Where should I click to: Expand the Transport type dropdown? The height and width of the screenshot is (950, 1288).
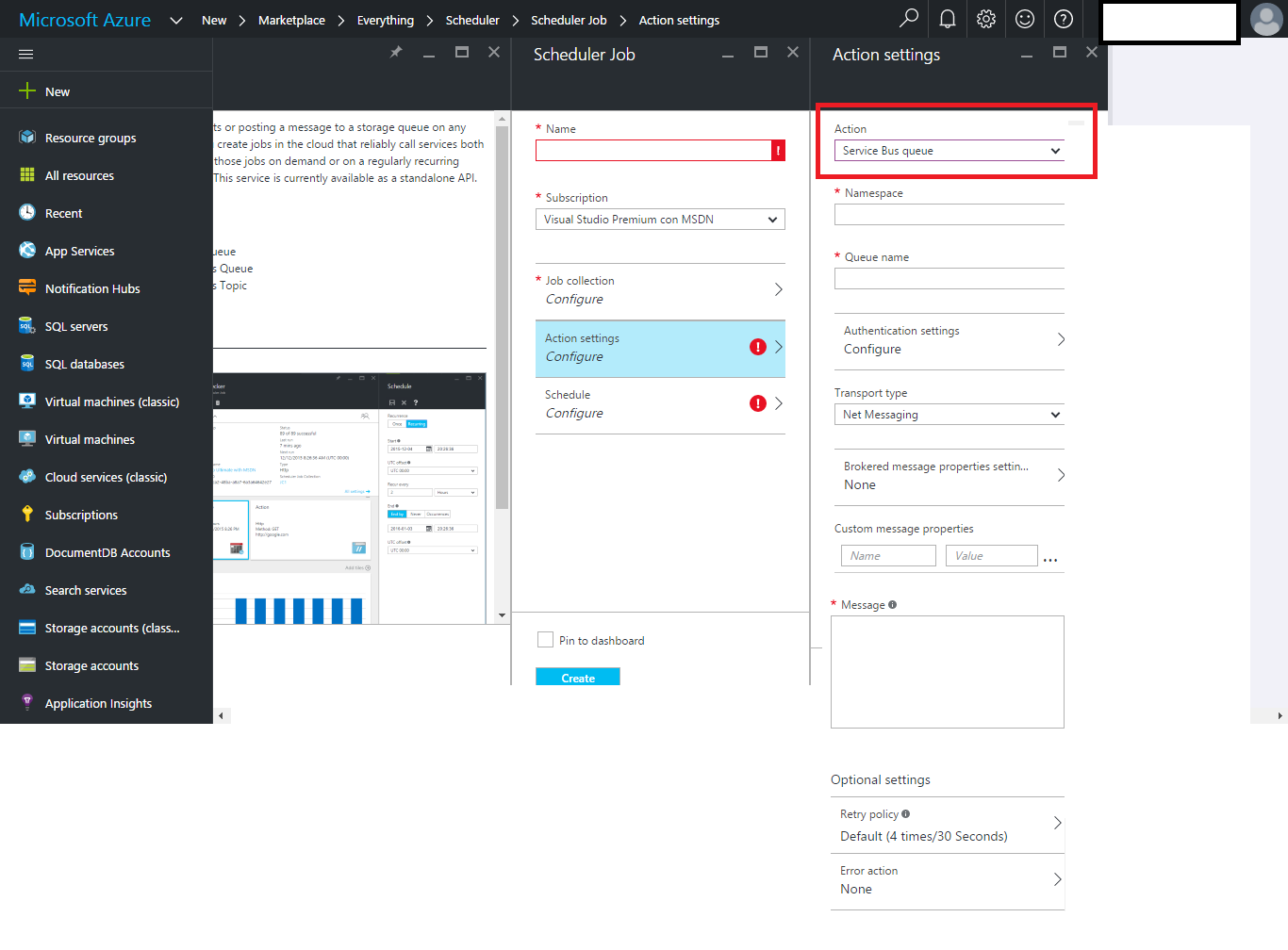949,415
